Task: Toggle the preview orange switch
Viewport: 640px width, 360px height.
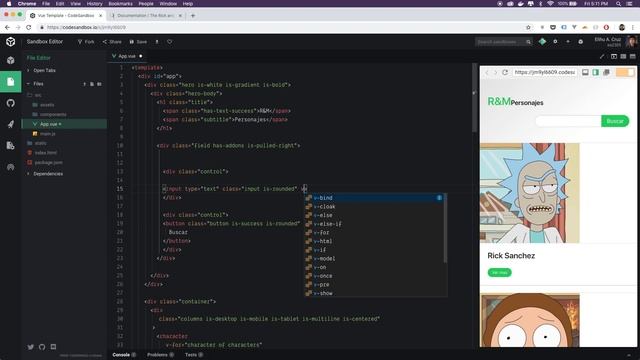Action: (x=625, y=72)
